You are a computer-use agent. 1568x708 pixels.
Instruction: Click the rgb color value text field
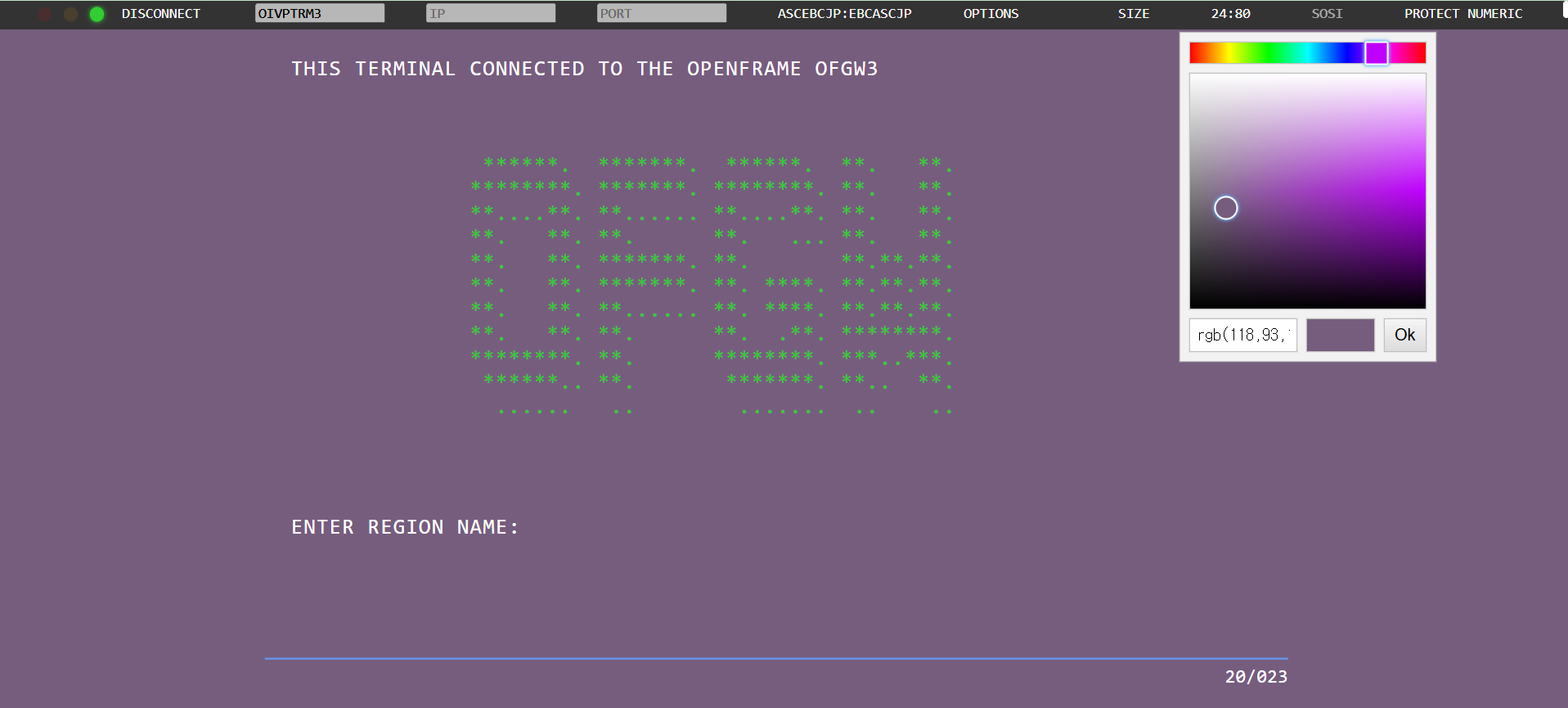point(1242,335)
